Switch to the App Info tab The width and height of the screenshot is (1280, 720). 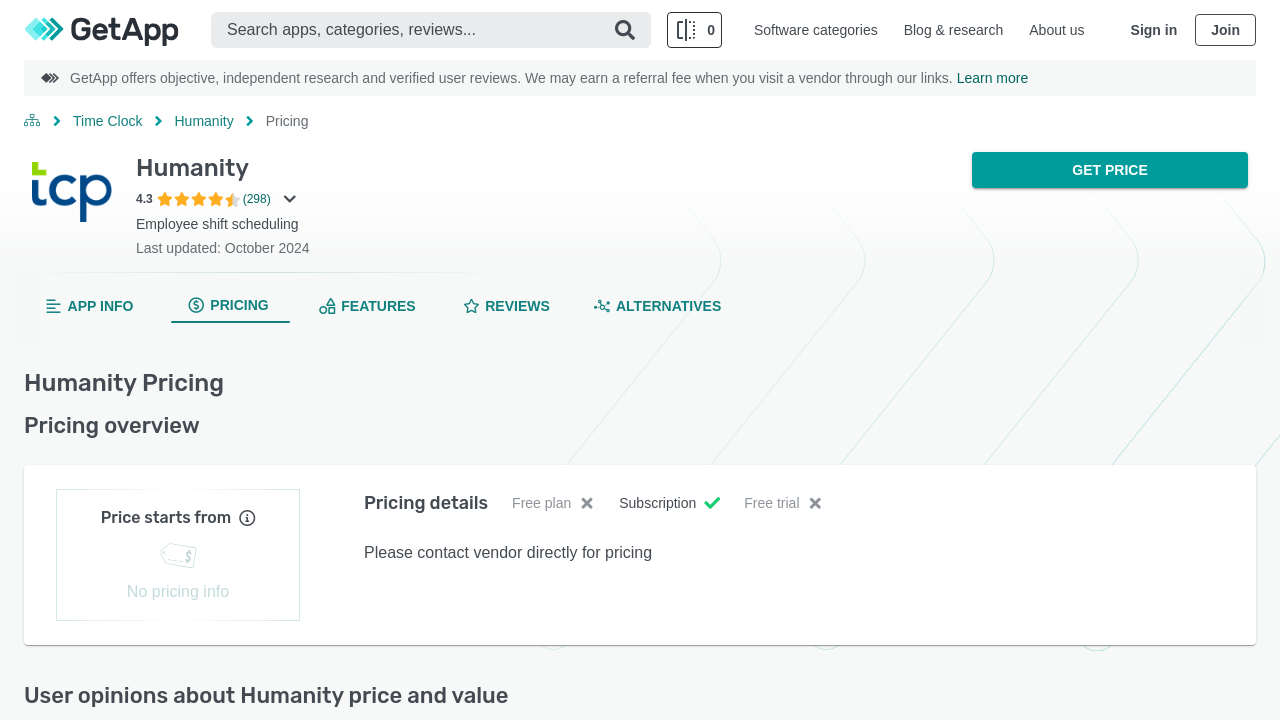(x=90, y=306)
